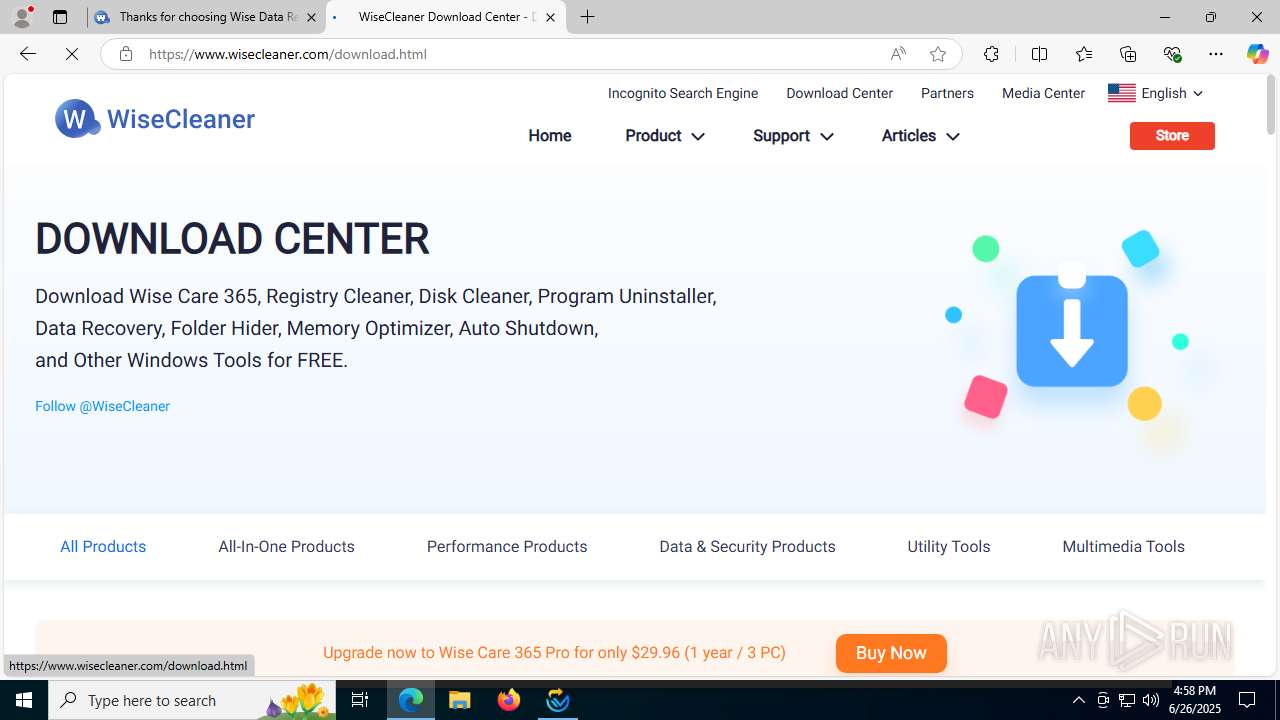Select the All Products tab
The width and height of the screenshot is (1280, 720).
pos(103,546)
